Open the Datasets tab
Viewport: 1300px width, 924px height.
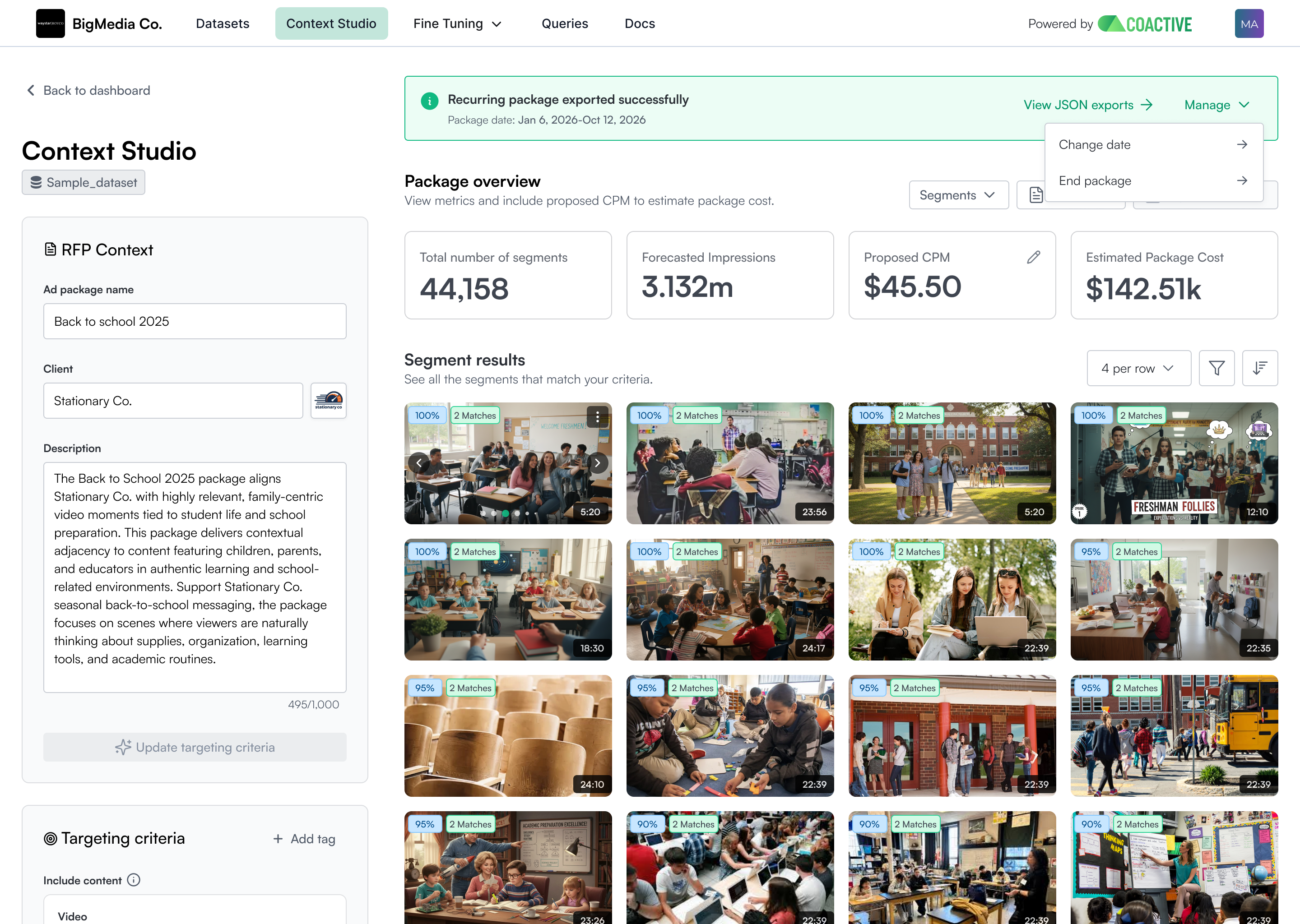[223, 23]
